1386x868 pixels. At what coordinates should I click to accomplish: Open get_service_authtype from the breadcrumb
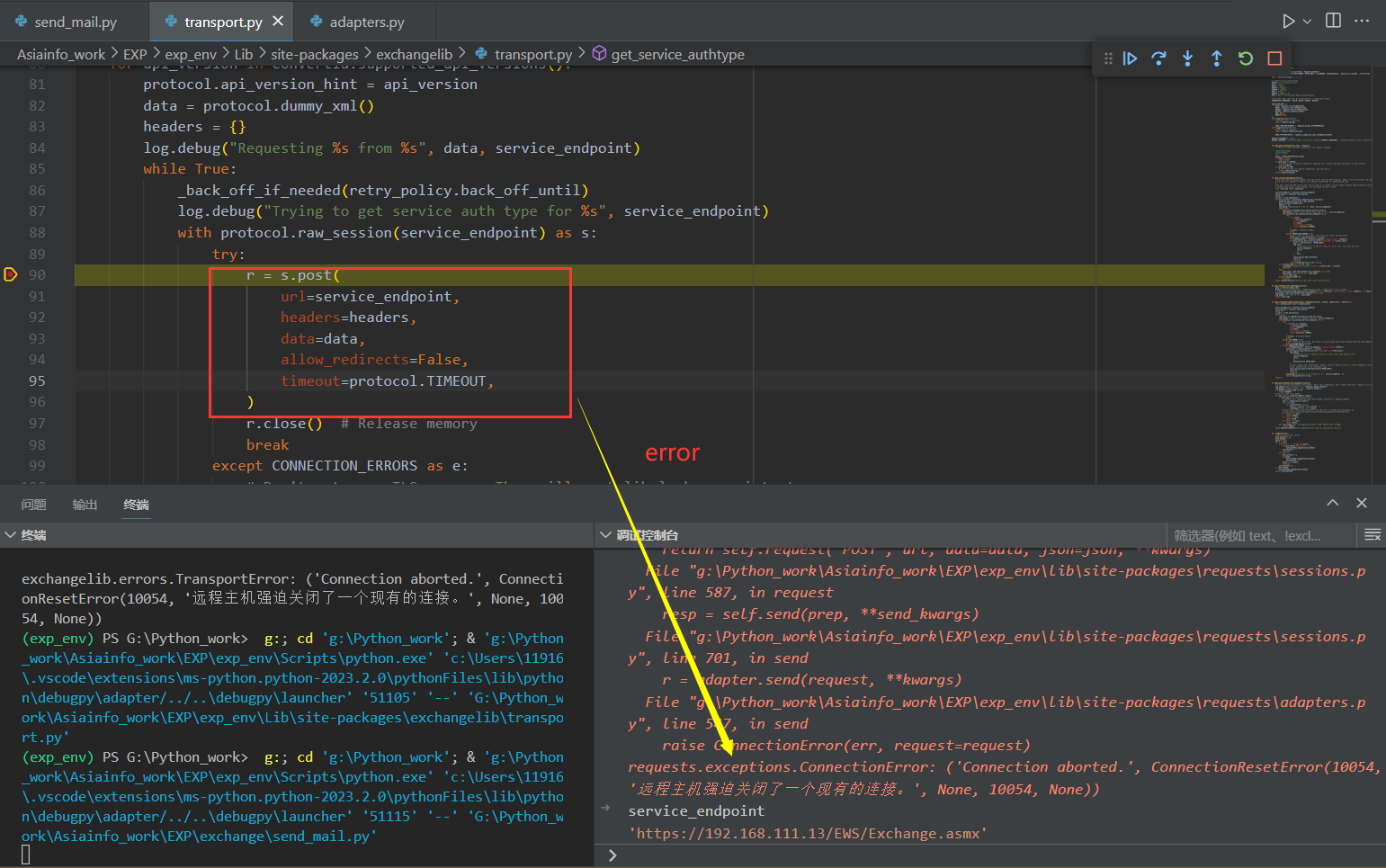pos(679,53)
